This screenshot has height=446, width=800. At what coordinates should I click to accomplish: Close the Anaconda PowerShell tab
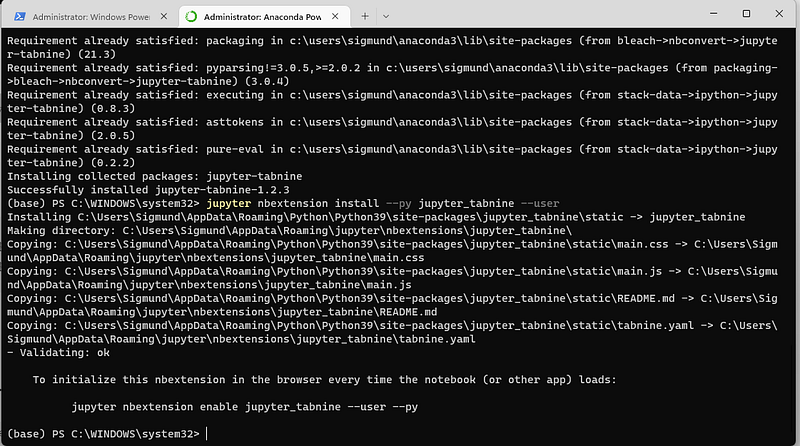335,16
